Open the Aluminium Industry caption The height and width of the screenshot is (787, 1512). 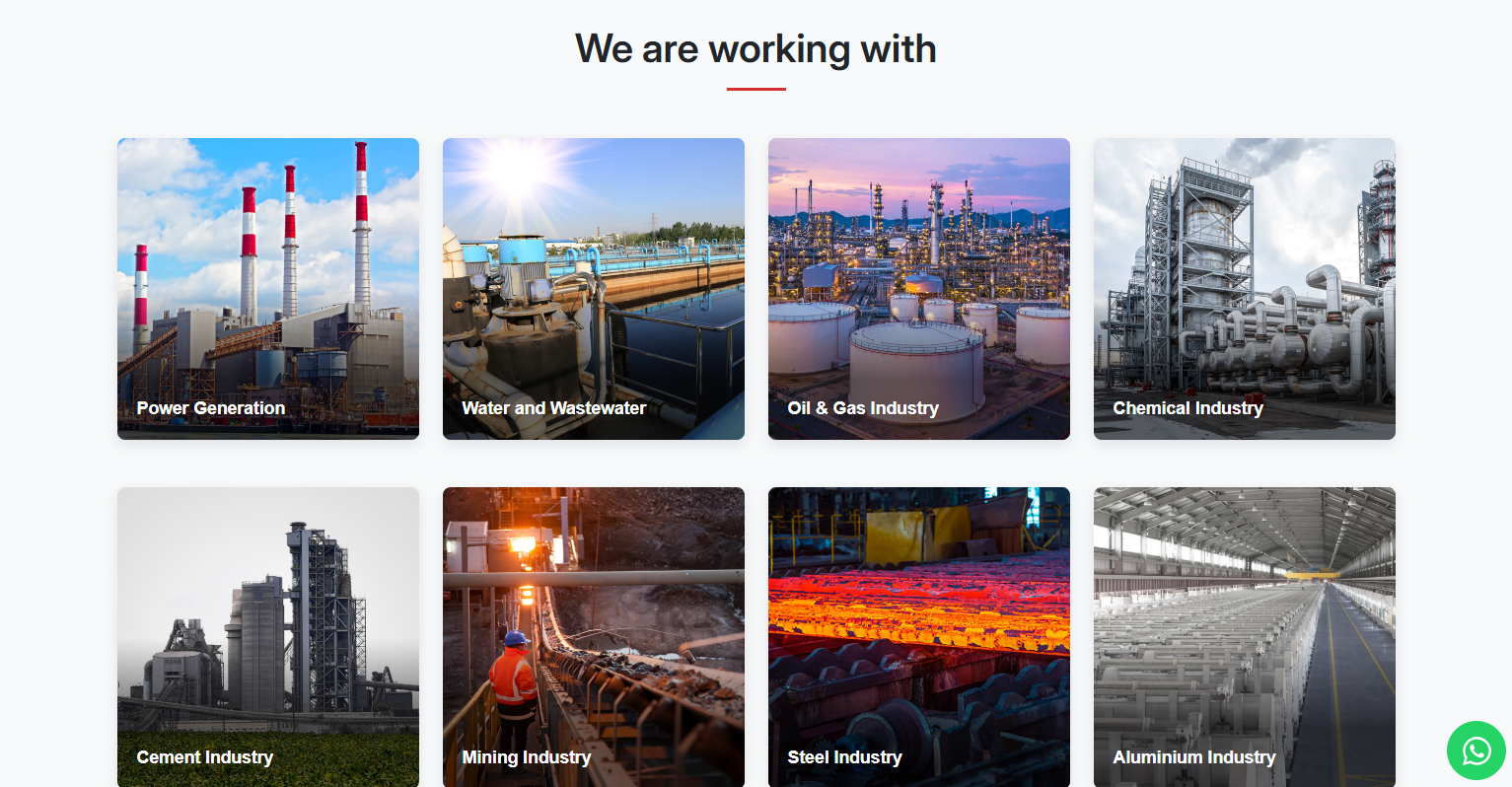click(x=1193, y=757)
